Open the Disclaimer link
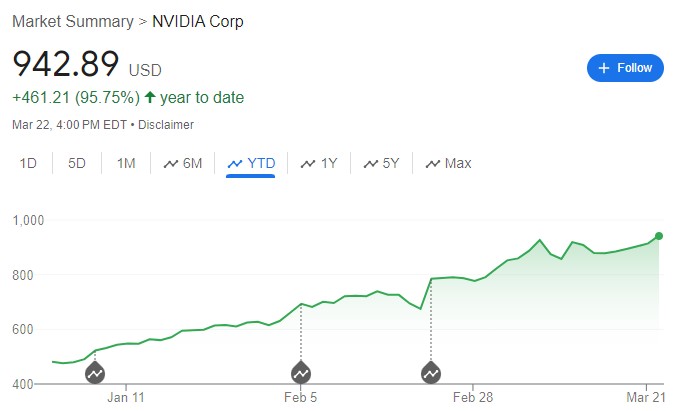679x411 pixels. [x=165, y=125]
